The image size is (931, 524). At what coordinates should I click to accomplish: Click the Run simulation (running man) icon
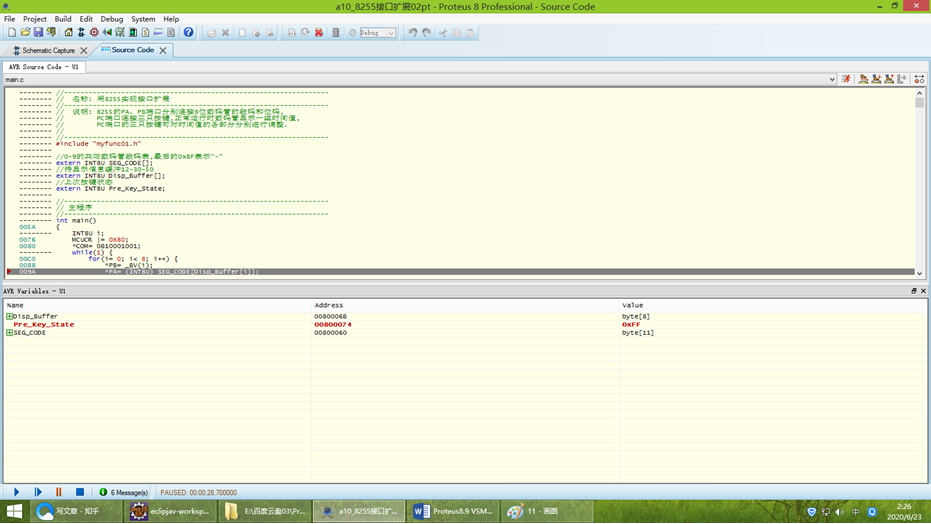846,79
